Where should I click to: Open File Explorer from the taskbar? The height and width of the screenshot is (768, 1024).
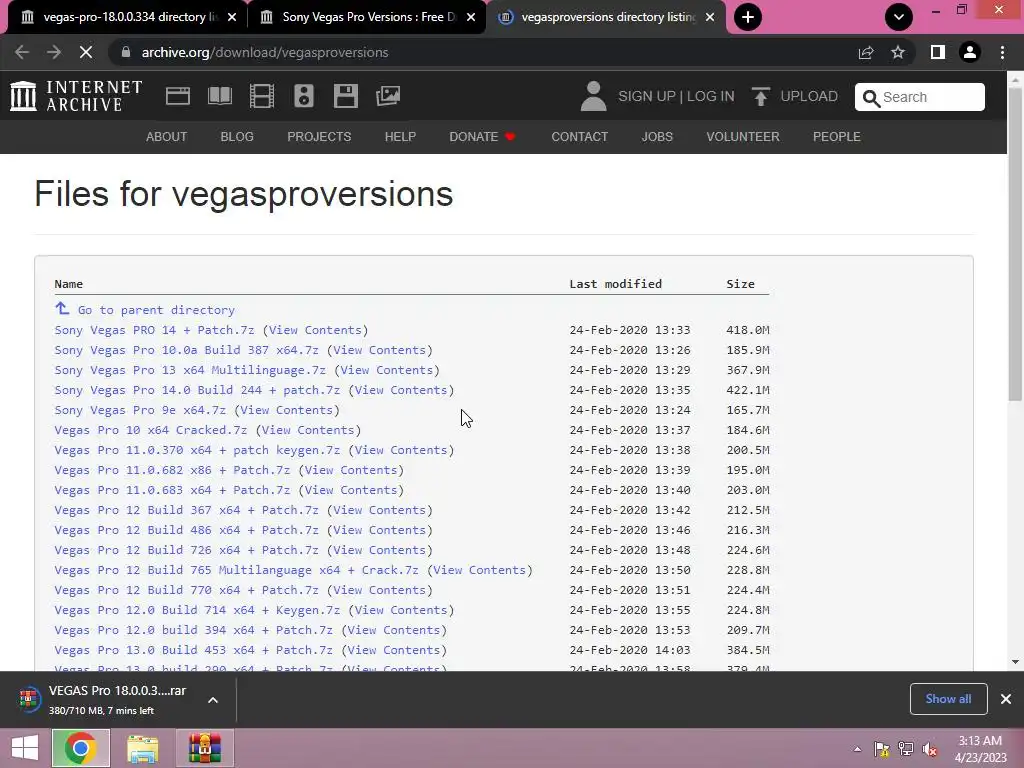142,748
